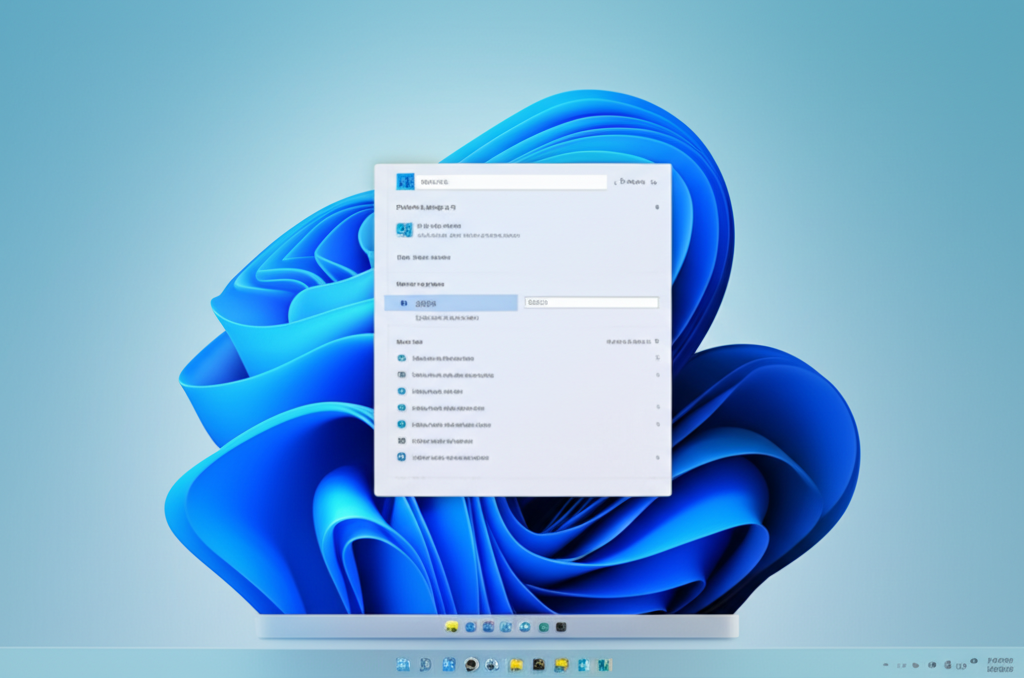Click the sixth list item's dark icon
Viewport: 1024px width, 678px height.
[401, 440]
